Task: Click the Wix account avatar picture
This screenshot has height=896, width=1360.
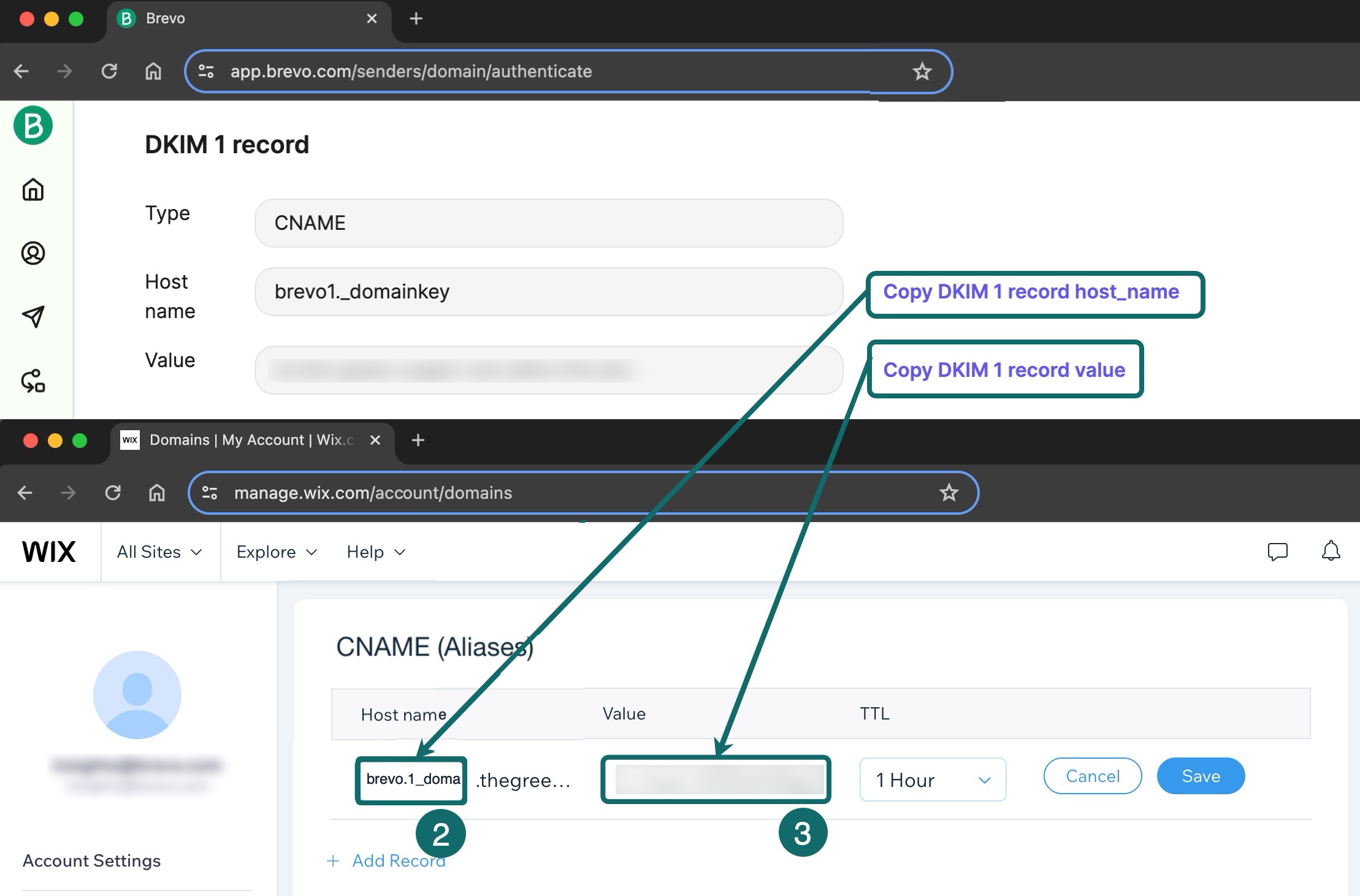Action: 137,694
